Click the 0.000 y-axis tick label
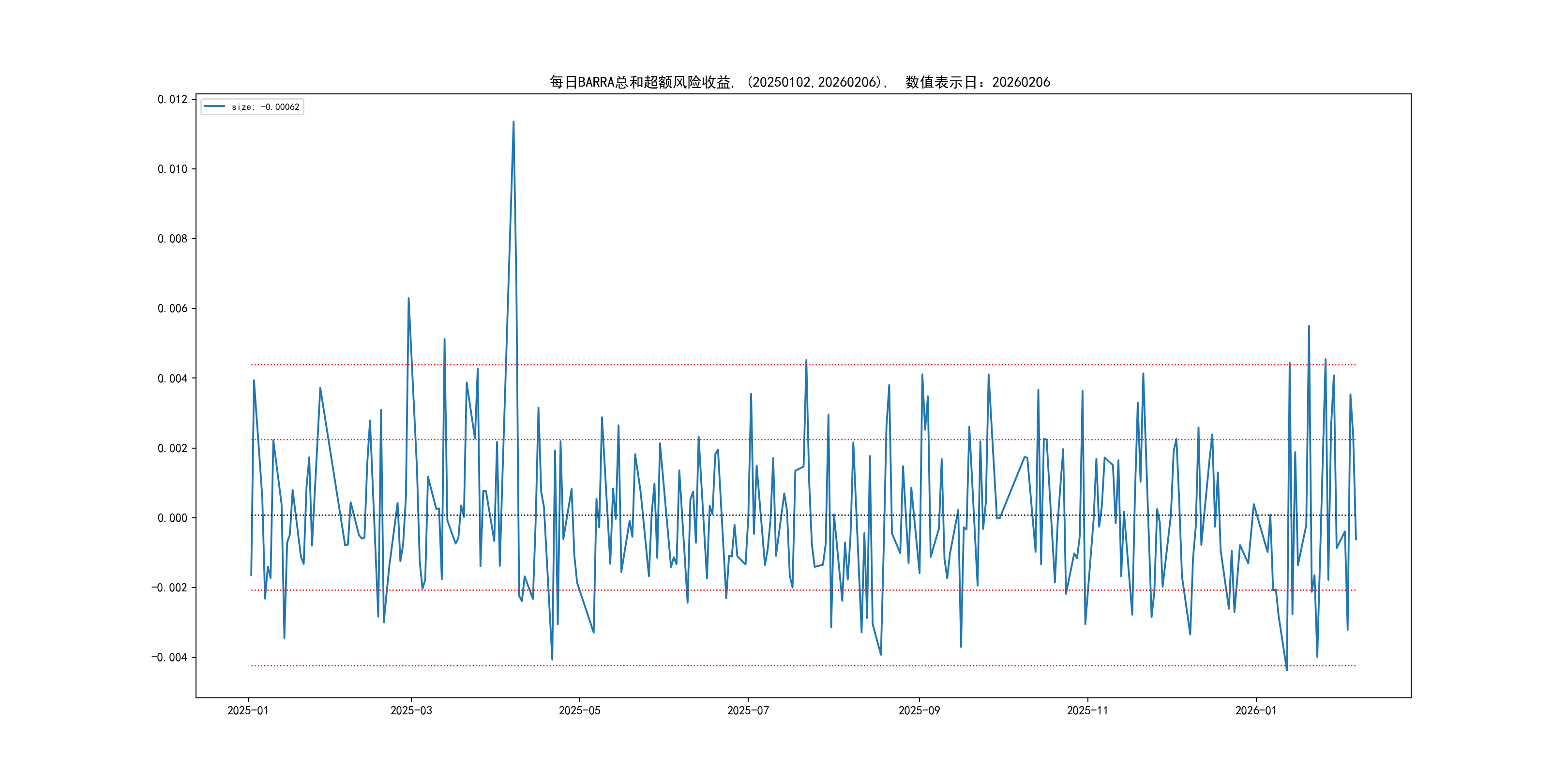The image size is (1568, 784). (x=172, y=518)
